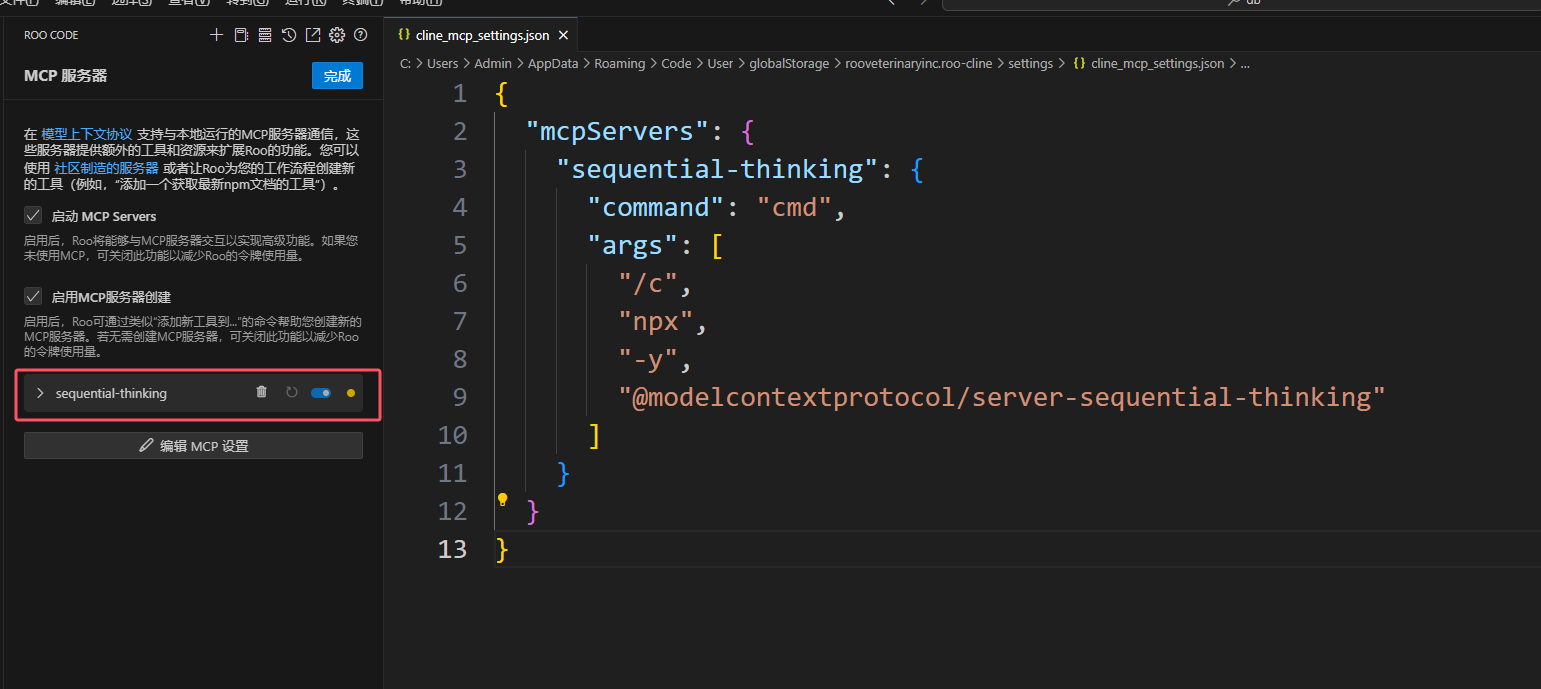Click the closing square bracket on line 10
1541x689 pixels.
594,436
